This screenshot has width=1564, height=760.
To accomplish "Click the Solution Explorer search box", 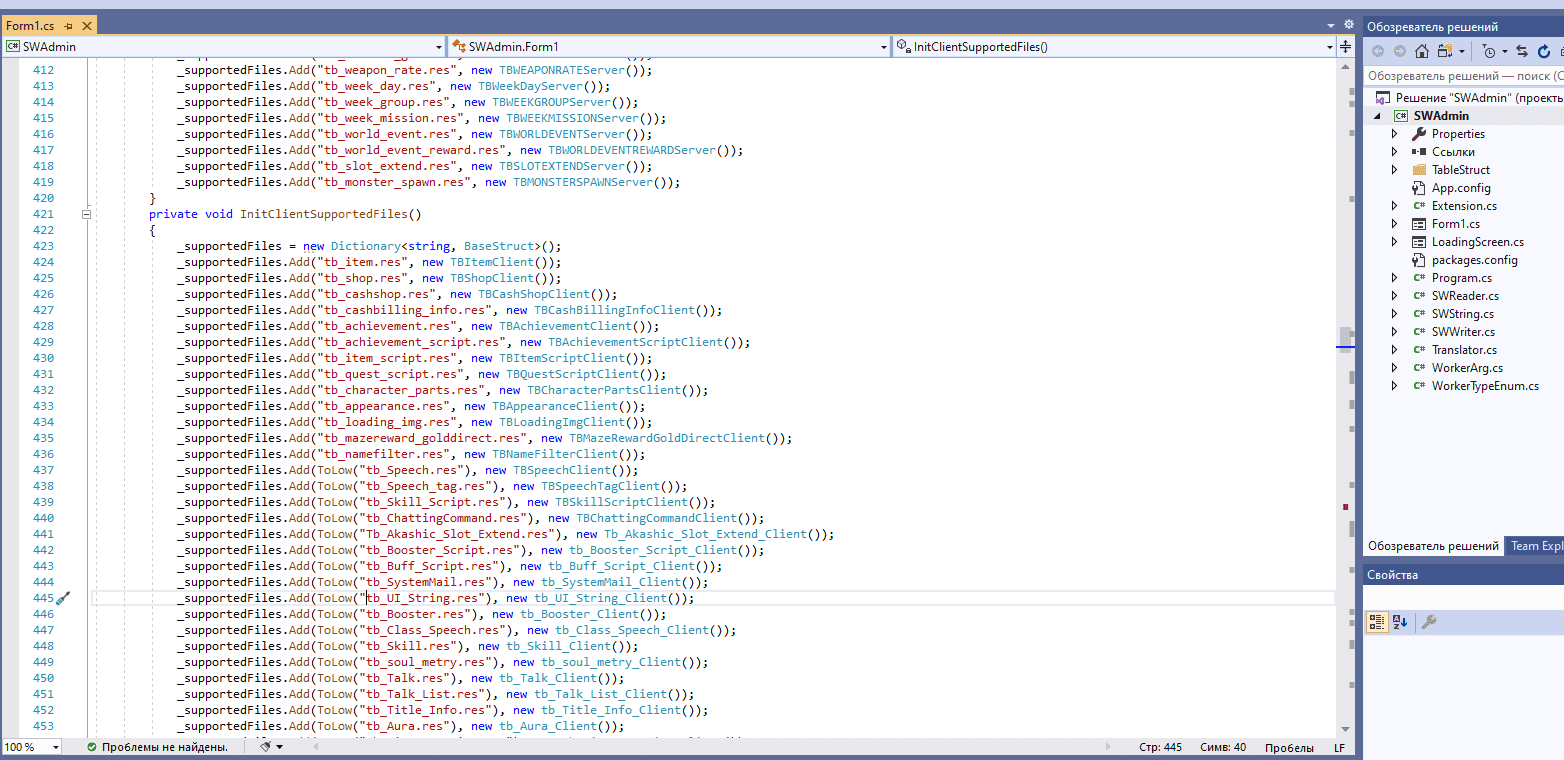I will (1463, 76).
